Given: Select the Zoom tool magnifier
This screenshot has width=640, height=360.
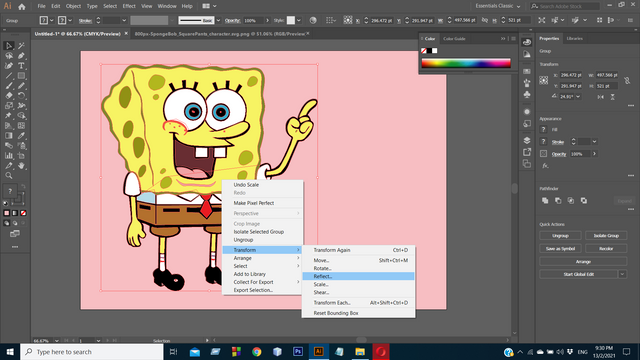Looking at the screenshot, I should [x=9, y=176].
